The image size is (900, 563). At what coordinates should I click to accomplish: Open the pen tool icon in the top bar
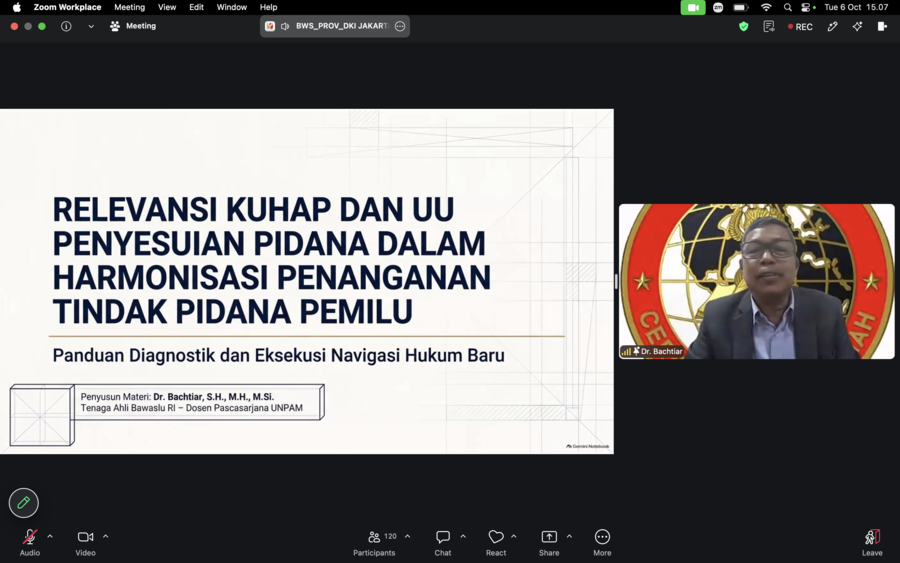[832, 26]
